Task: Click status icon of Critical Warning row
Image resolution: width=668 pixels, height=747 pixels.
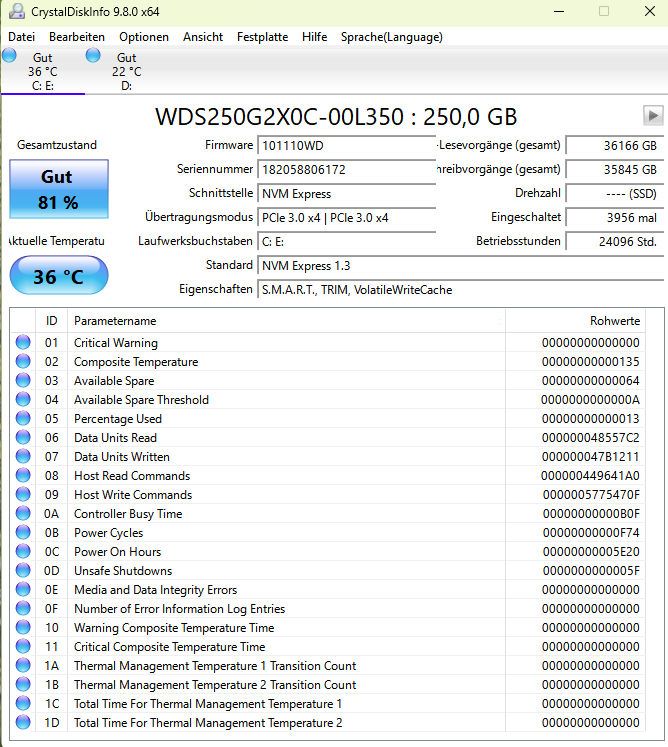Action: point(23,342)
